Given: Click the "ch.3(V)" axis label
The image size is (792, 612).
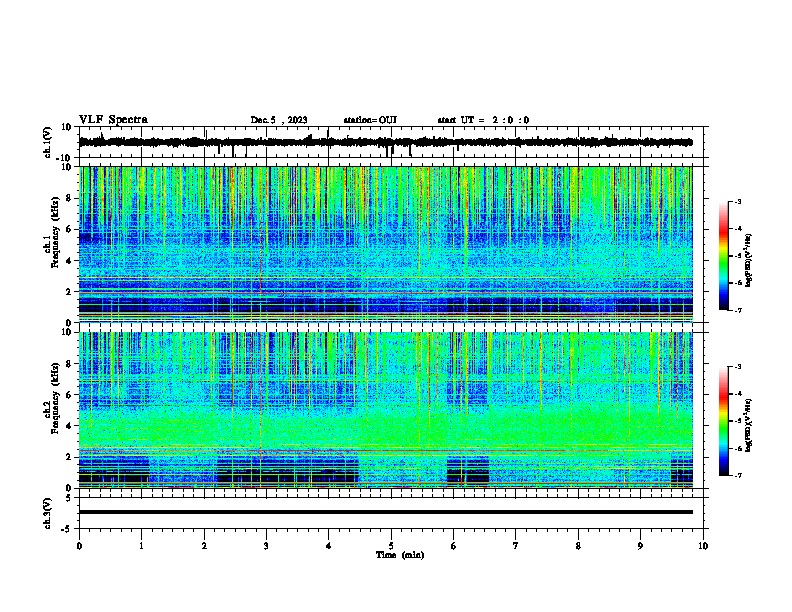Looking at the screenshot, I should (x=48, y=513).
